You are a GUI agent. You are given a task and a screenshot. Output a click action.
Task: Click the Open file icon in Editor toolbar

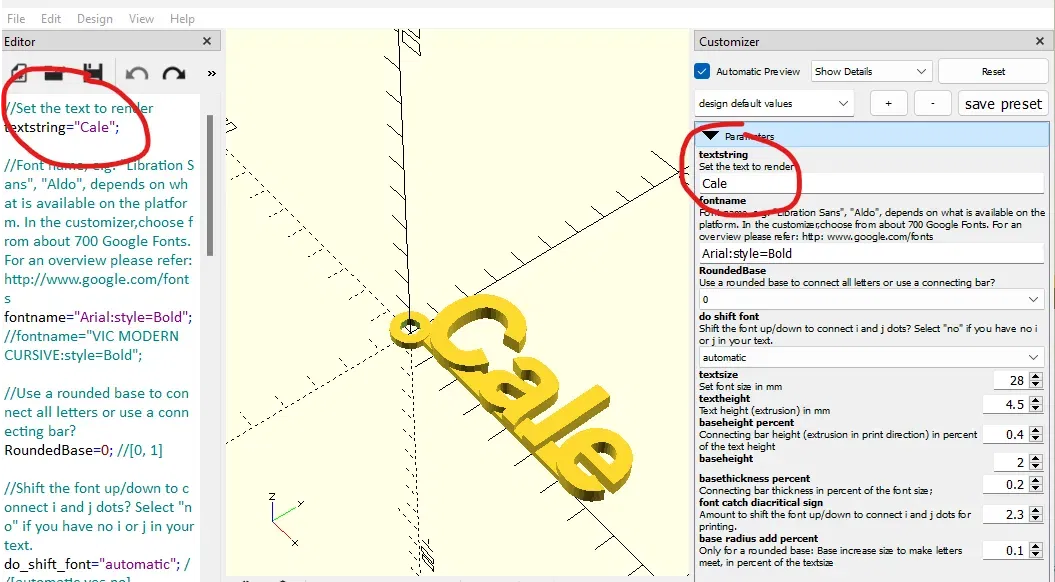54,73
